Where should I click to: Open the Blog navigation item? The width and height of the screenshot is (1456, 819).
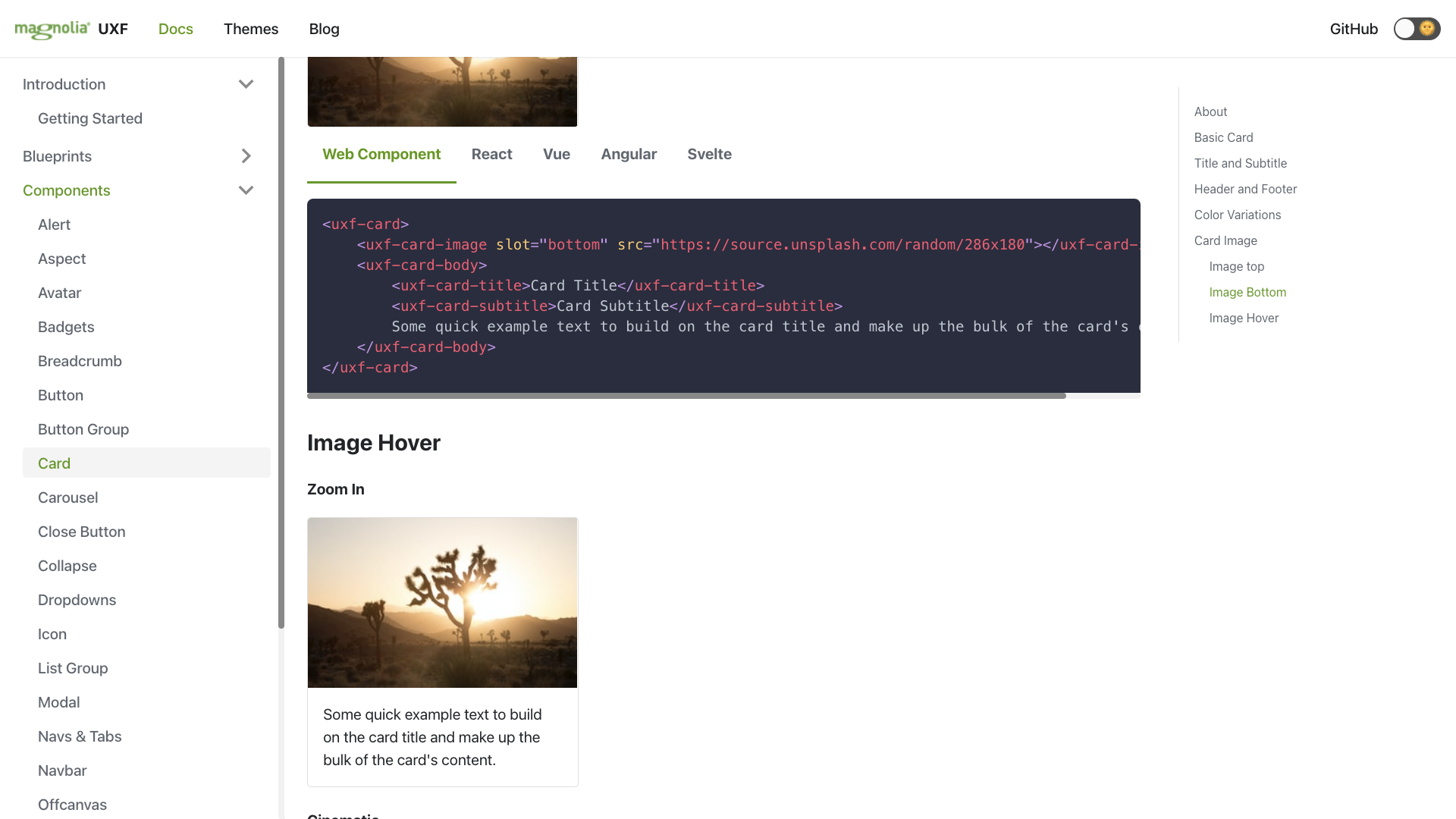[324, 29]
